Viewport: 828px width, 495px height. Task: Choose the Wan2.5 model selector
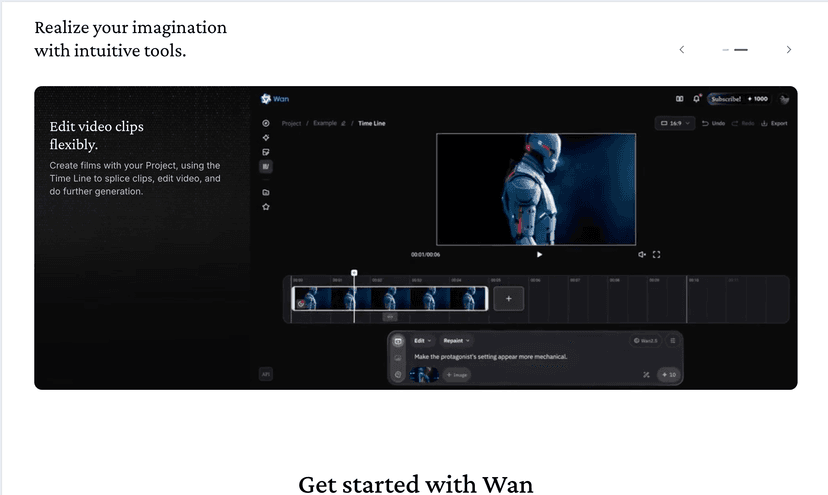645,341
